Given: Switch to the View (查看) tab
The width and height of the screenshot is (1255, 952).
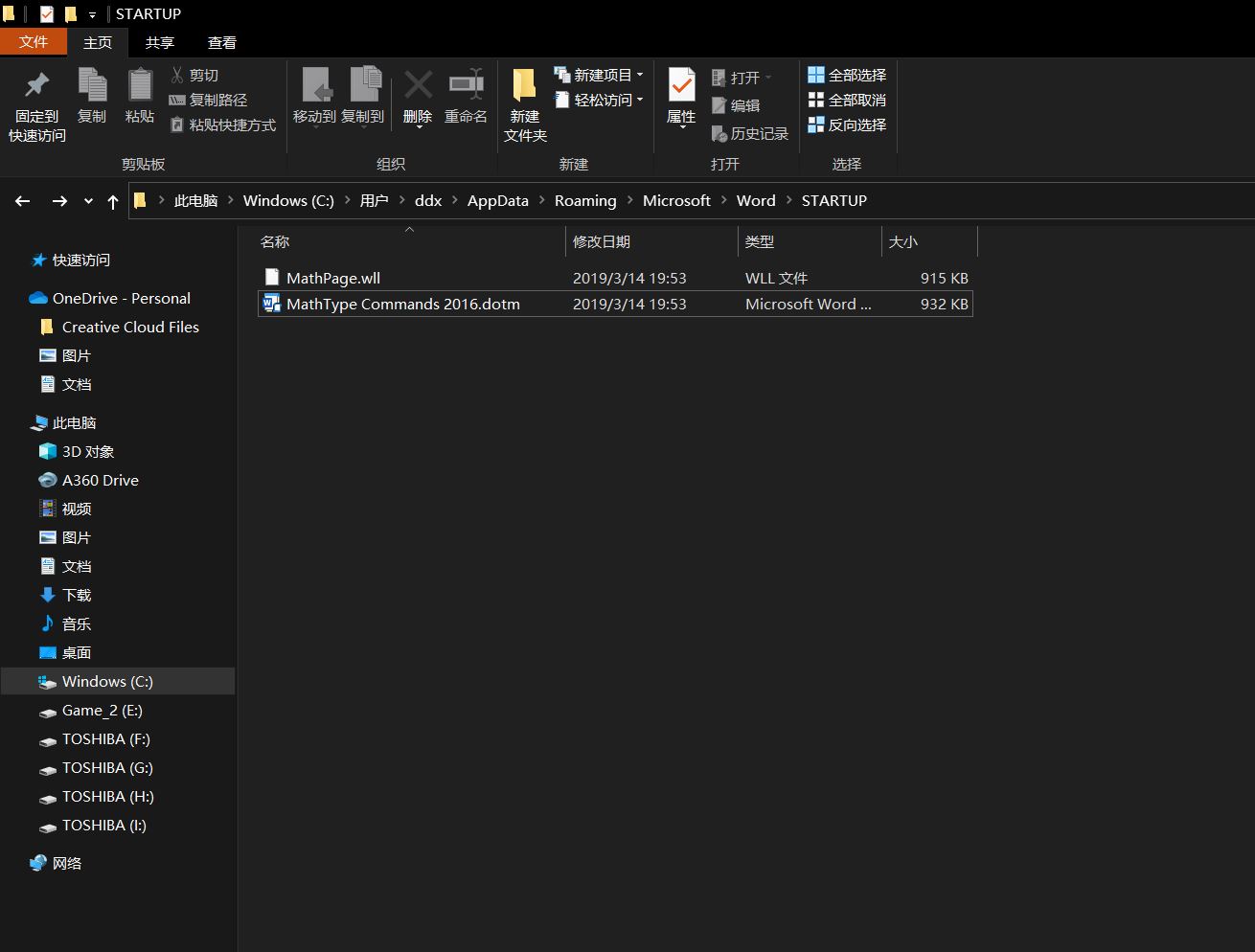Looking at the screenshot, I should 222,42.
